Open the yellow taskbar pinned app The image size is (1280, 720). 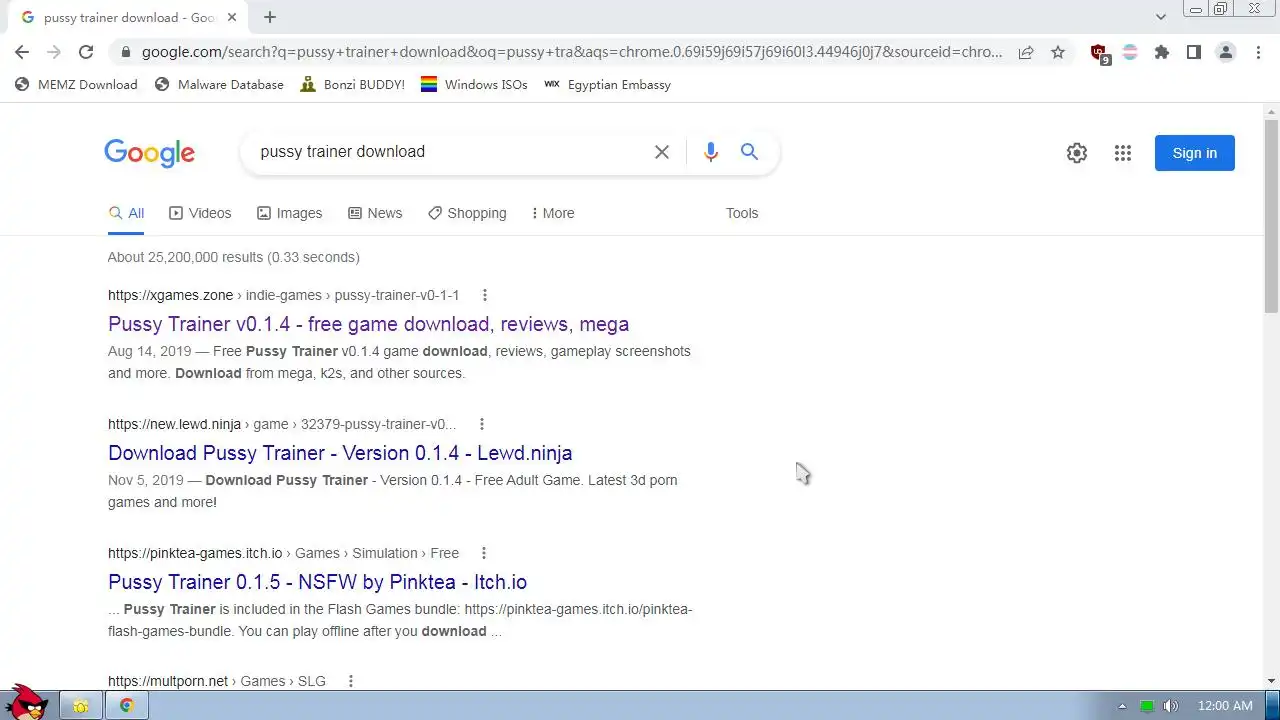pyautogui.click(x=81, y=706)
